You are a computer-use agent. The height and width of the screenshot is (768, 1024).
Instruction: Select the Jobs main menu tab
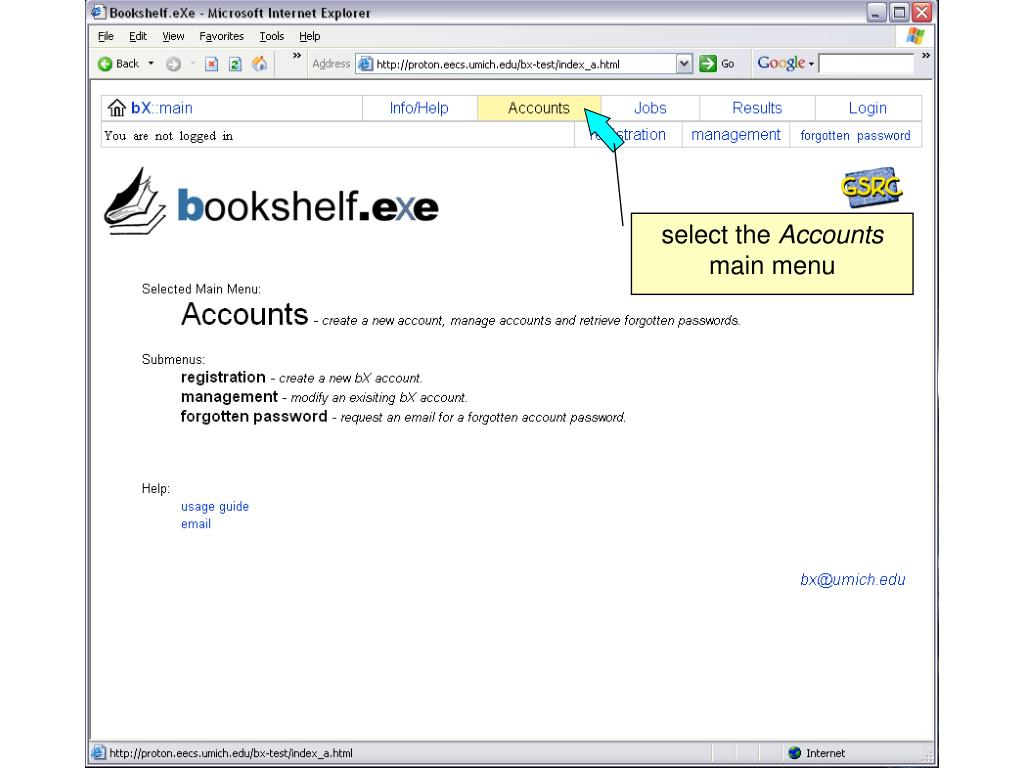click(650, 108)
